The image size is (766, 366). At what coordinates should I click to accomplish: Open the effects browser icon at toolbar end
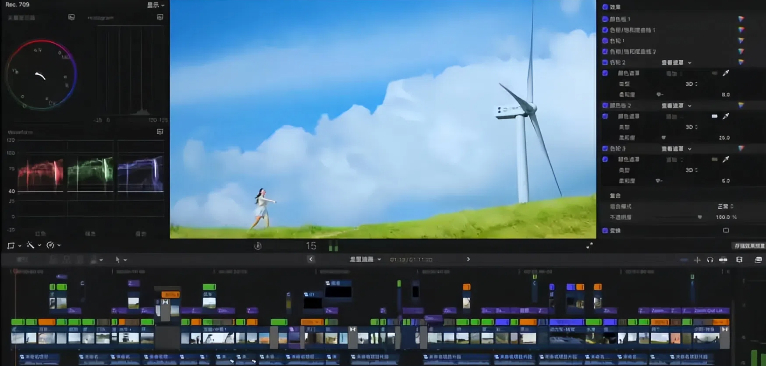point(758,259)
